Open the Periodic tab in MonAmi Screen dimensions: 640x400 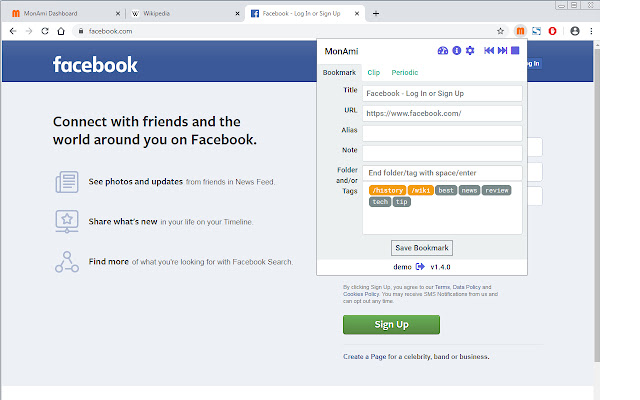point(404,72)
